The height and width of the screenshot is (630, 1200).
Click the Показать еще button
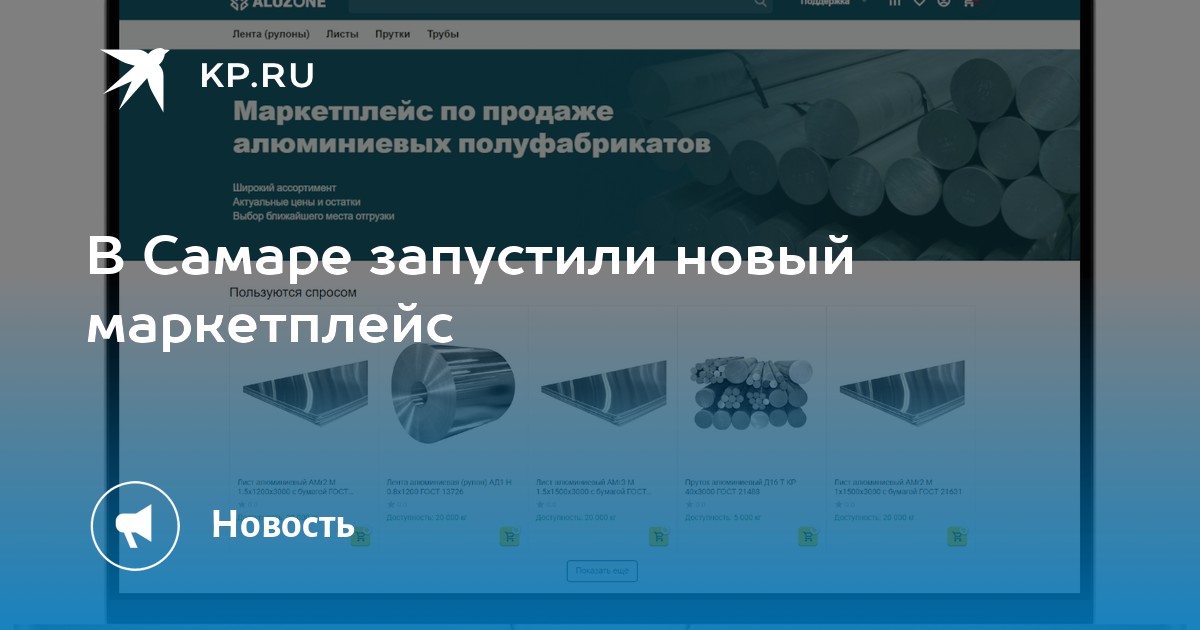[x=602, y=570]
